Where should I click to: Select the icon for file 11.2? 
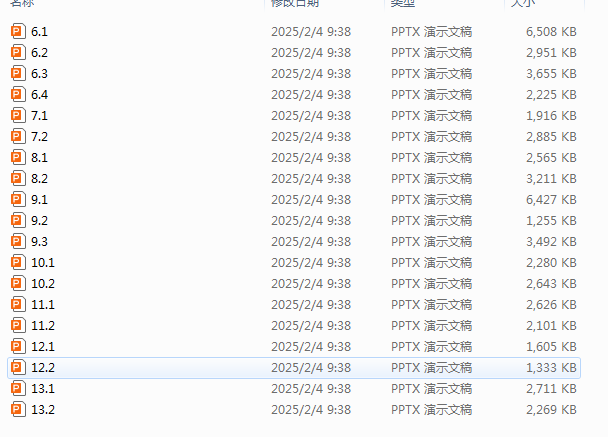click(x=18, y=325)
